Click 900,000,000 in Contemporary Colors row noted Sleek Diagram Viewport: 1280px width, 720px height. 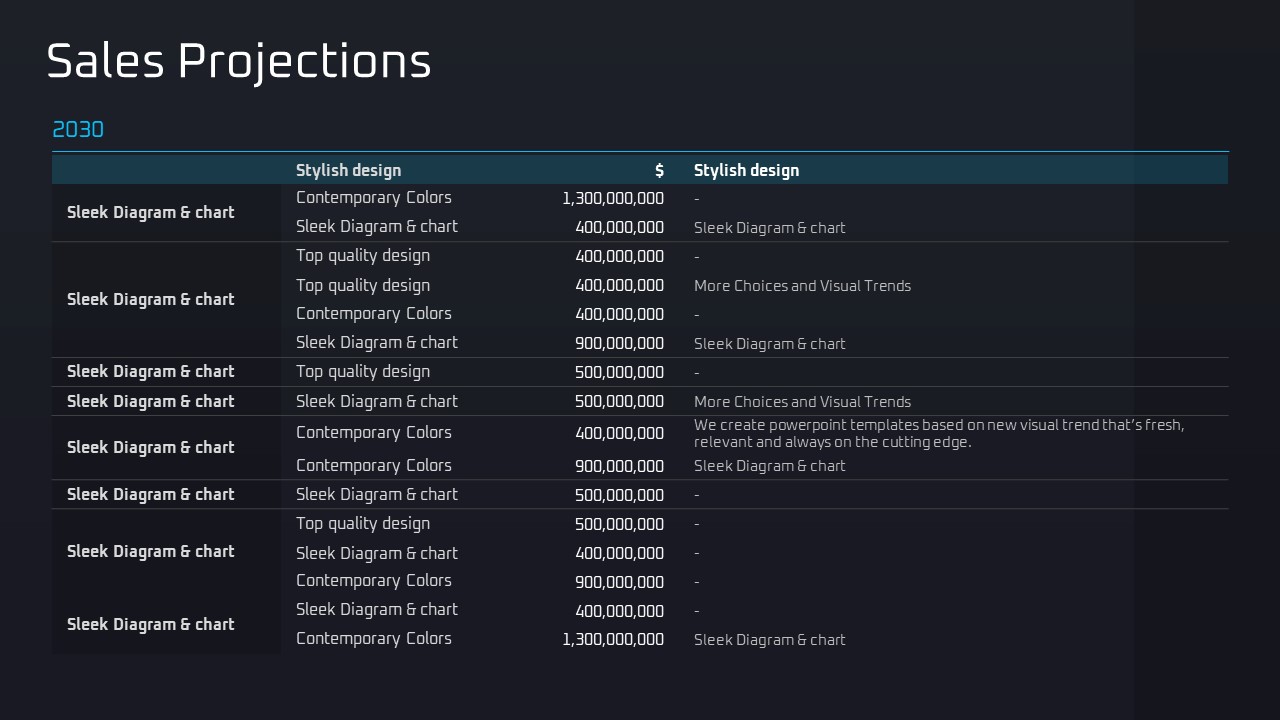click(x=620, y=465)
